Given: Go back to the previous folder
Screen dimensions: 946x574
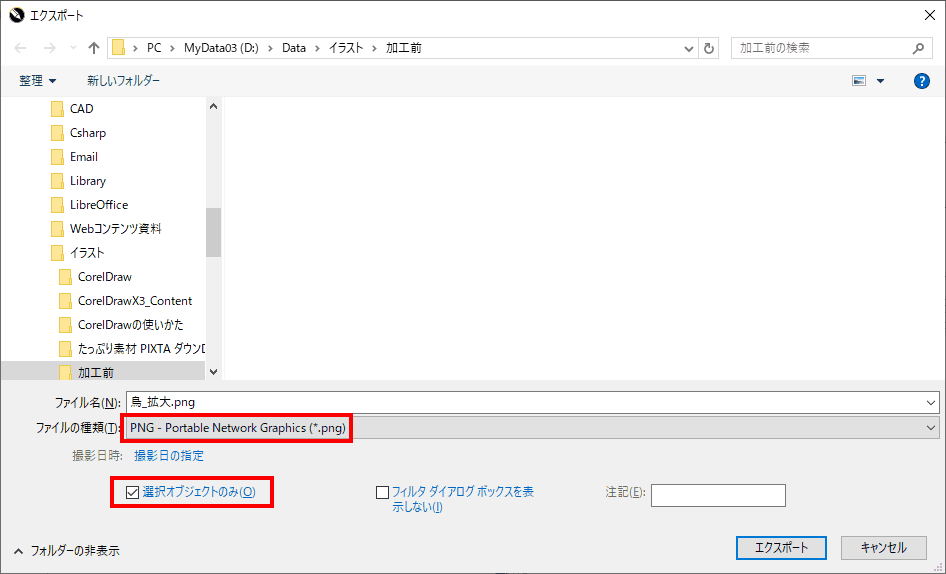Looking at the screenshot, I should (x=21, y=48).
